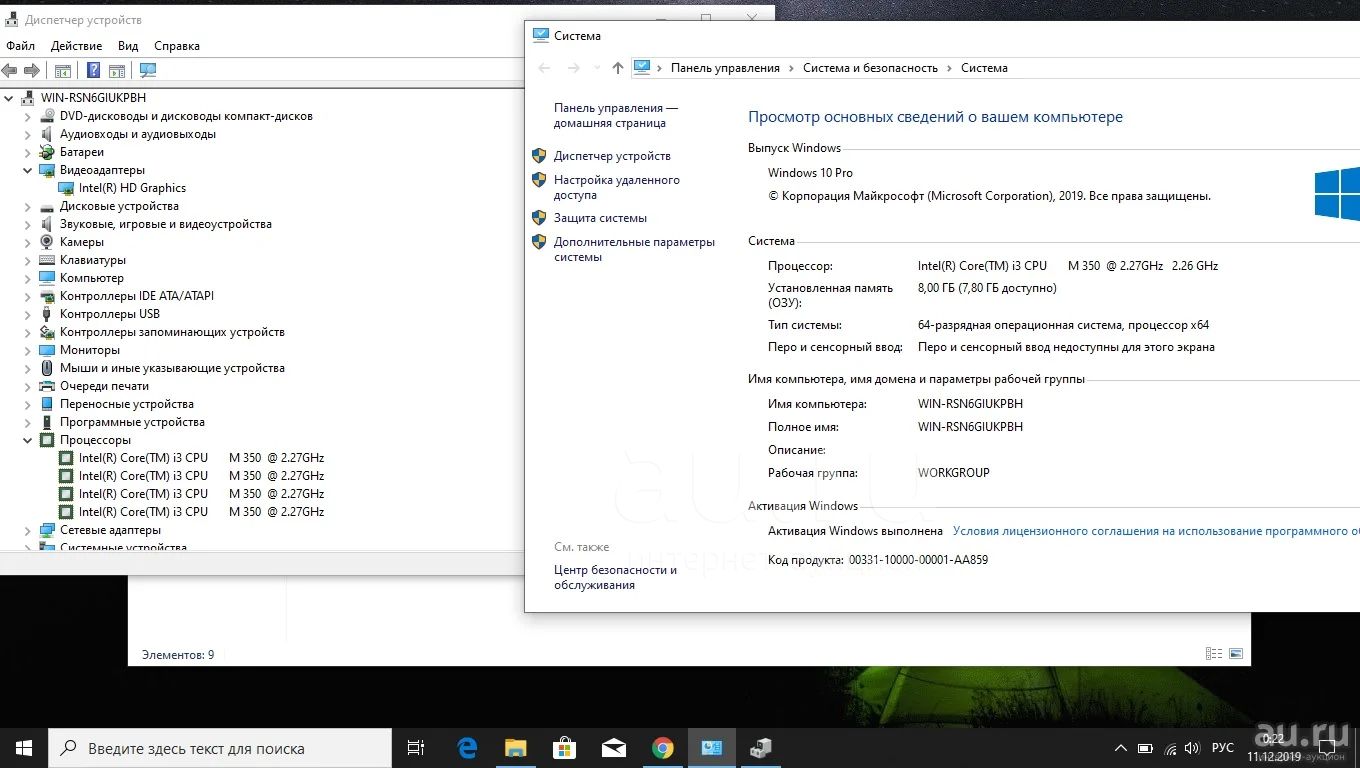Click the show/hide action pane toolbar icon

pyautogui.click(x=117, y=70)
